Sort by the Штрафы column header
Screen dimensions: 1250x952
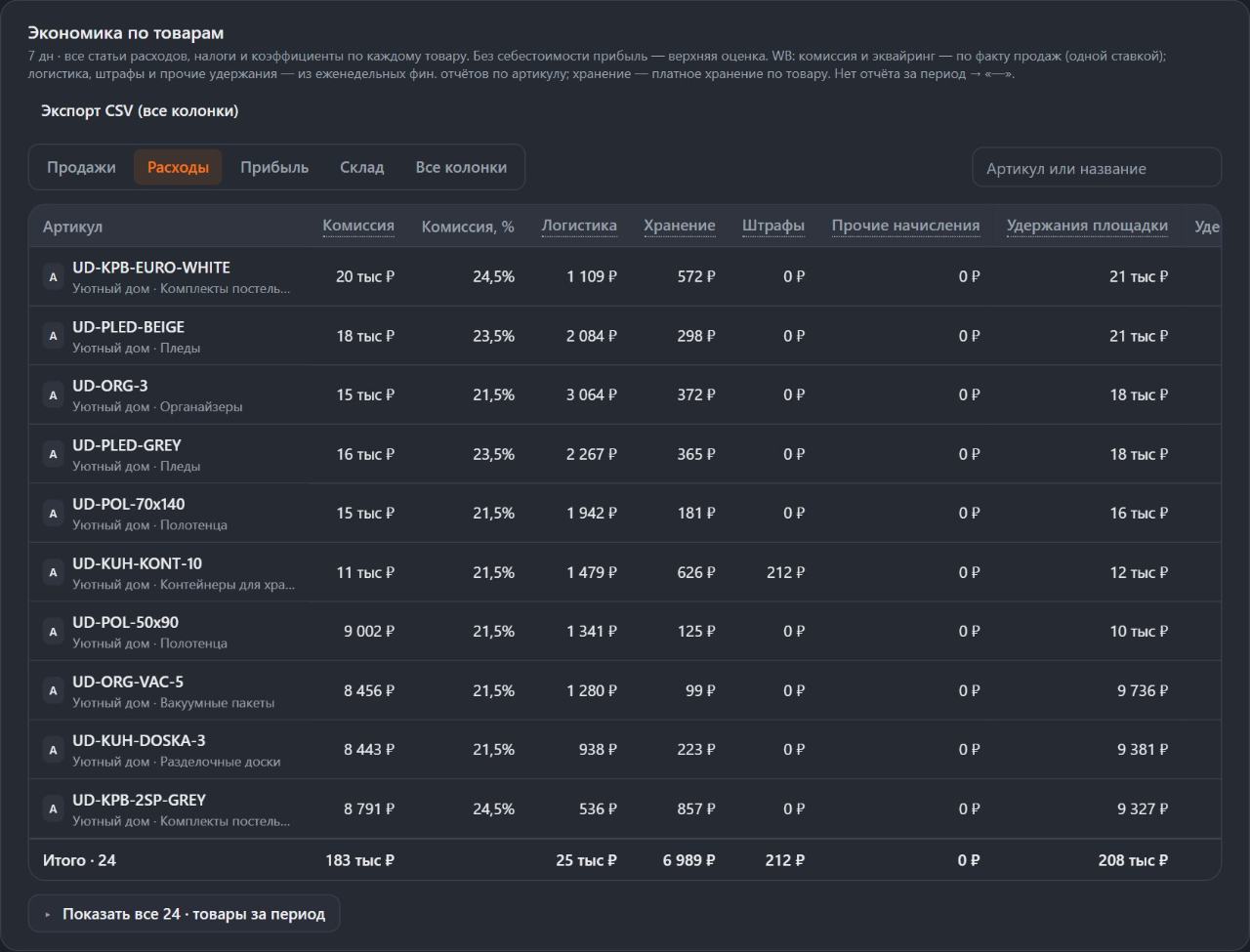773,226
